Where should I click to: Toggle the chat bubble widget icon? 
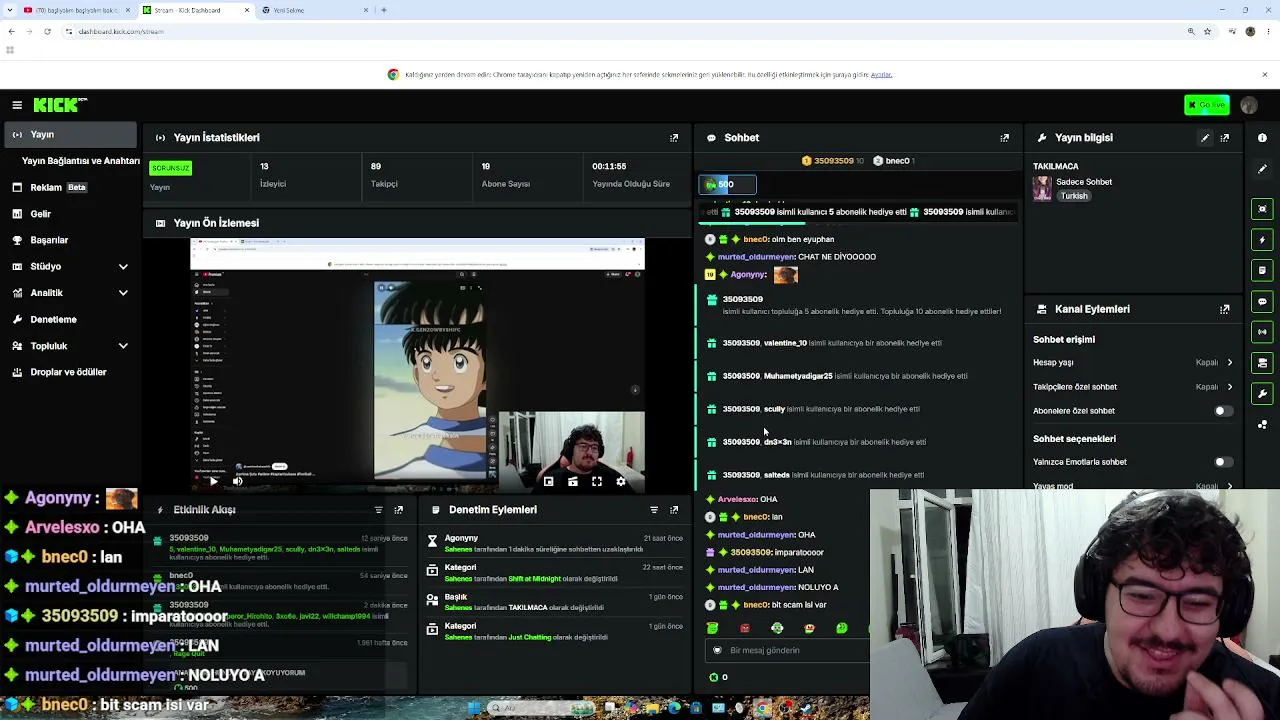1262,301
